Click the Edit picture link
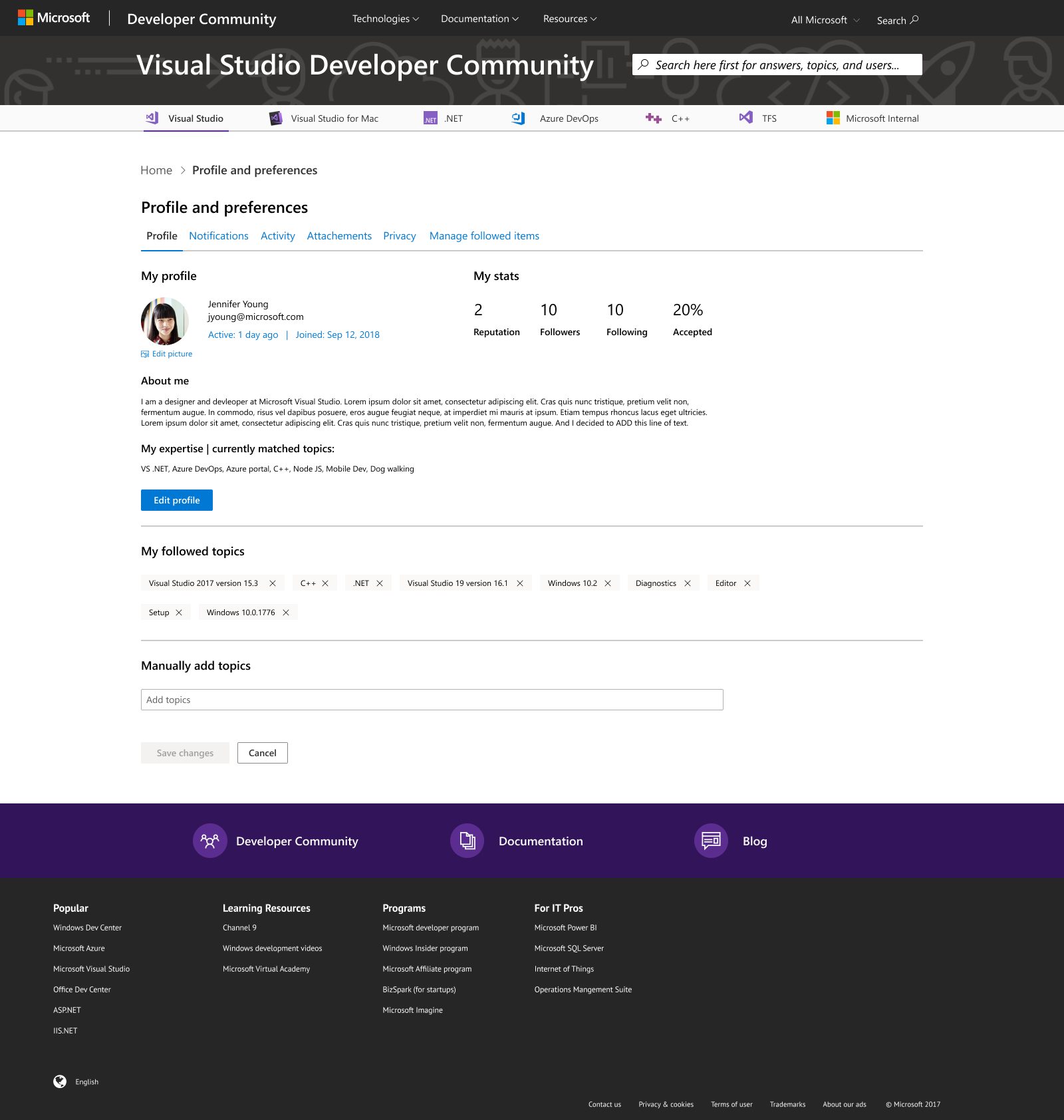The image size is (1064, 1120). [166, 354]
